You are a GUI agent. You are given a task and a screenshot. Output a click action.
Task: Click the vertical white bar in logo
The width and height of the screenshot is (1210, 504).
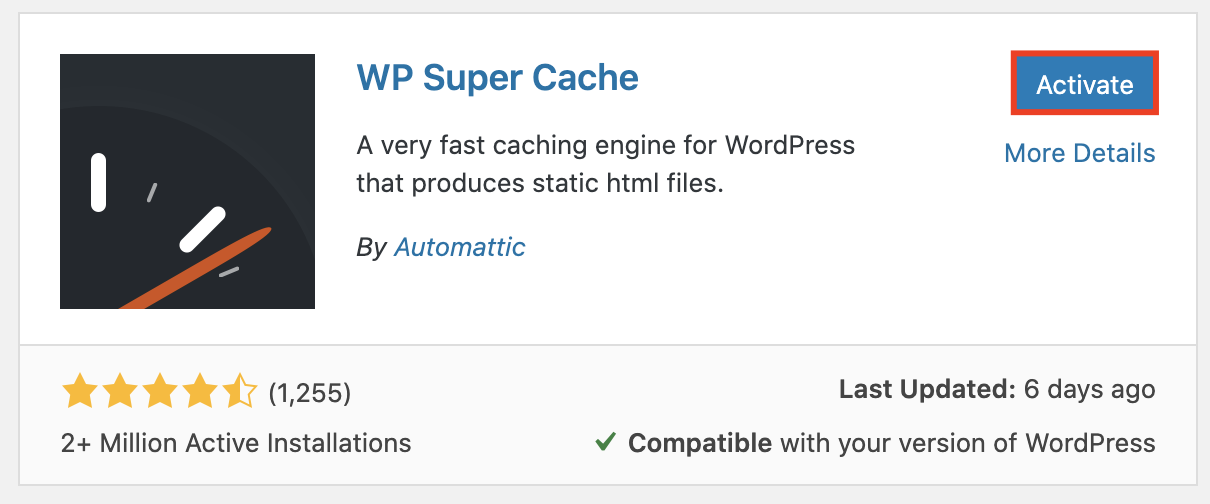(99, 182)
